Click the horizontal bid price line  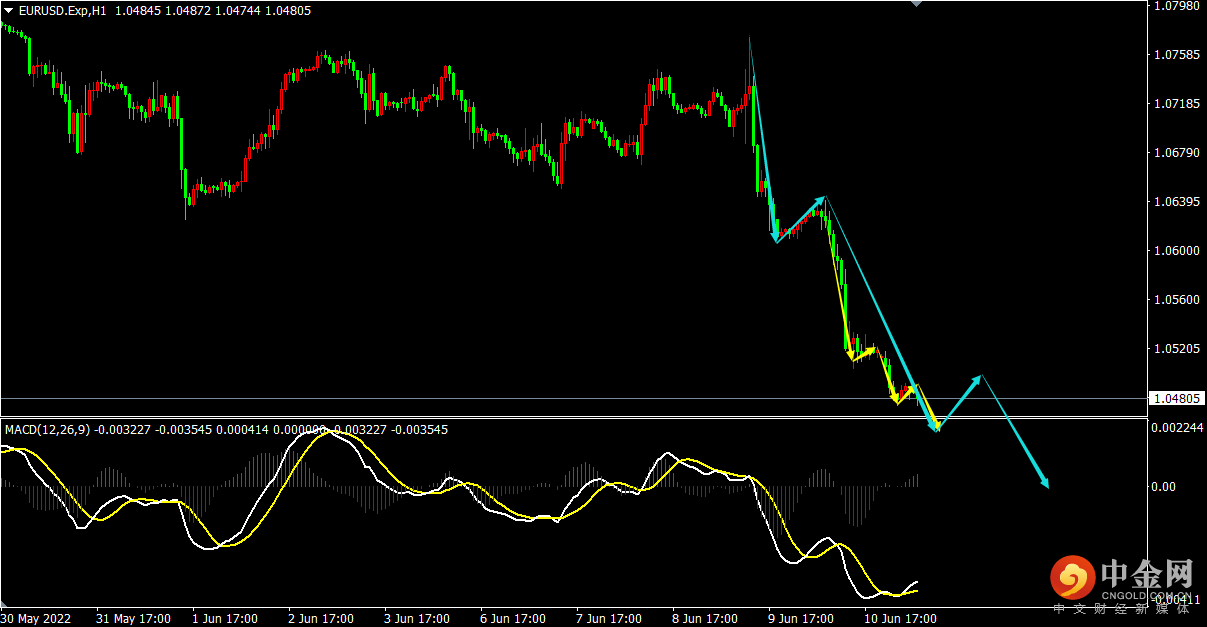(x=572, y=398)
